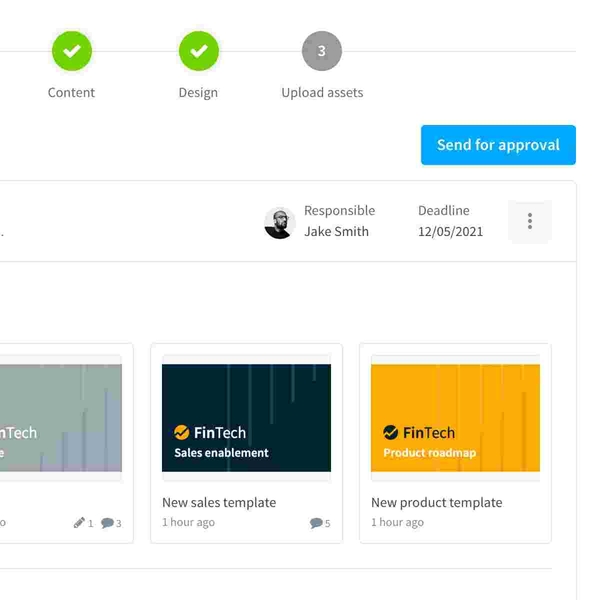Open the Design step label

tap(198, 93)
